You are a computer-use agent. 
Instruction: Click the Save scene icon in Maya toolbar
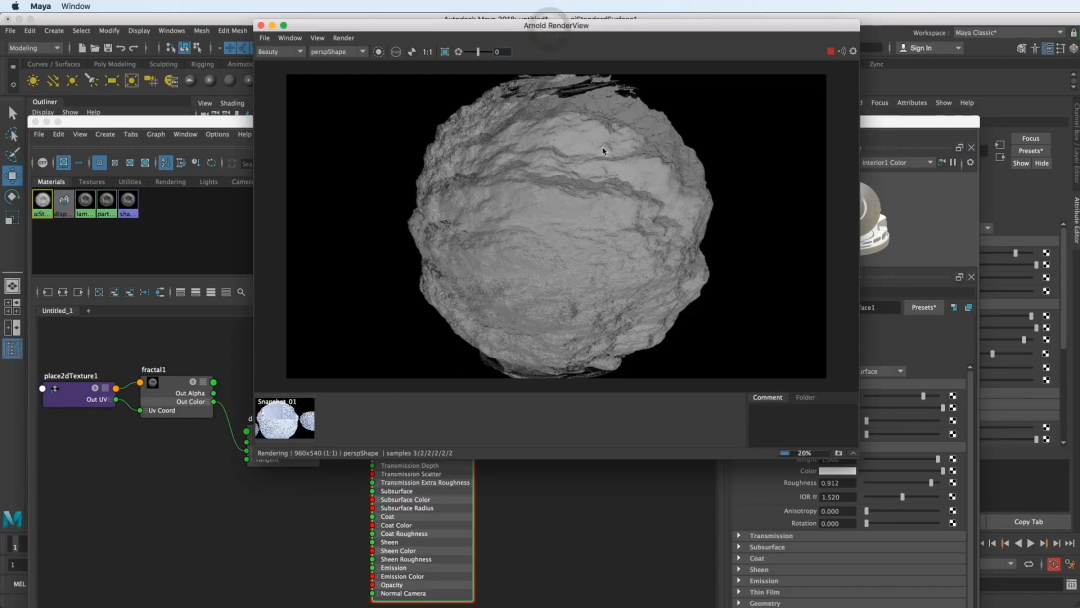pos(108,48)
